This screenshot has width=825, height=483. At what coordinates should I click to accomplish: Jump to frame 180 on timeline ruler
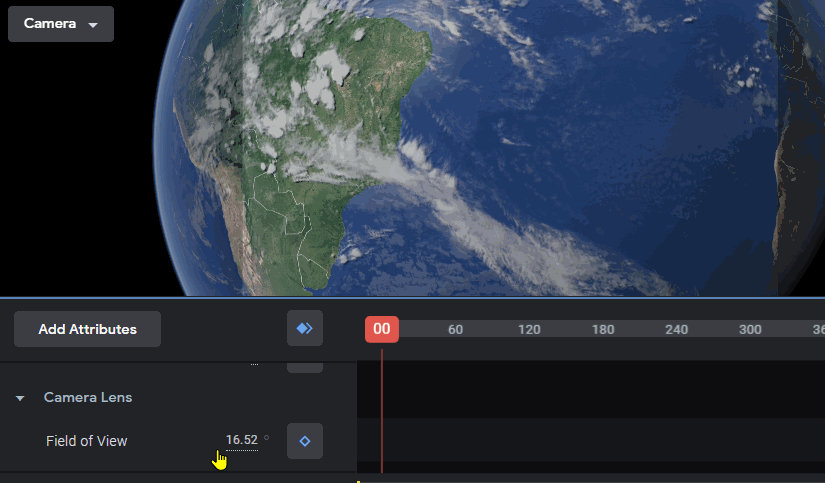coord(602,329)
